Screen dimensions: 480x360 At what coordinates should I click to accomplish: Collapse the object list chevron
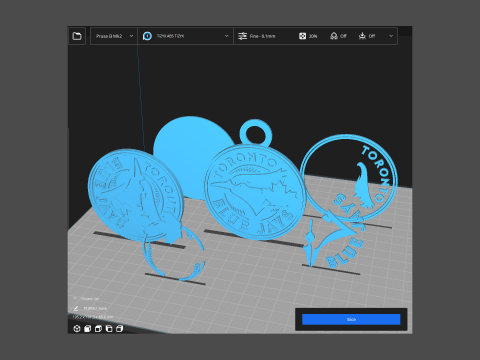75,298
